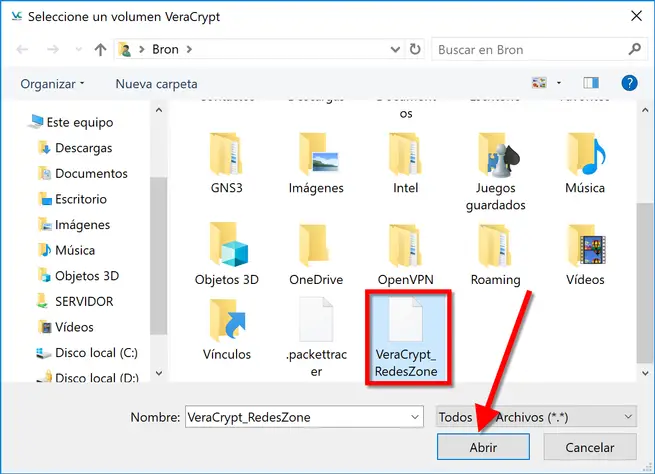Image resolution: width=655 pixels, height=474 pixels.
Task: Change the view layout icon
Action: click(x=539, y=83)
